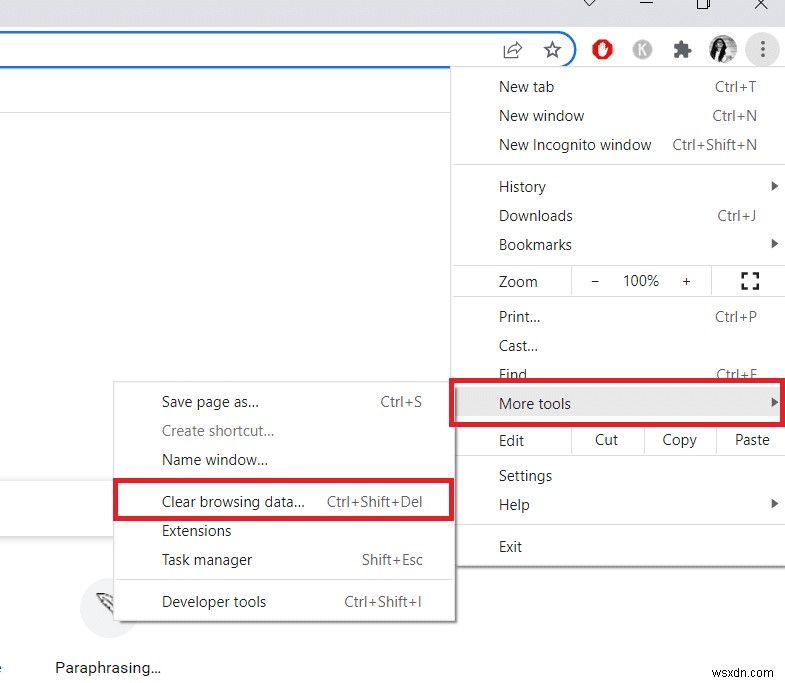Toggle fullscreen mode icon in Zoom row
Image resolution: width=785 pixels, height=683 pixels.
749,281
